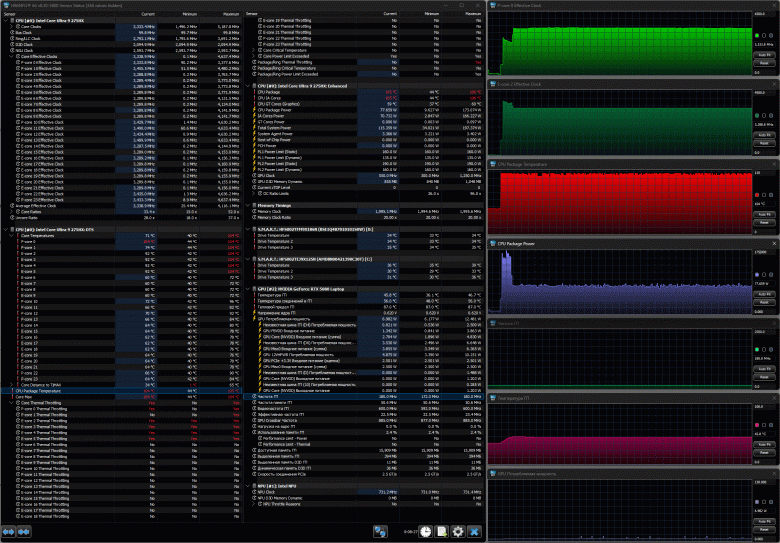The width and height of the screenshot is (780, 543).
Task: Click left pane Current column header
Action: pos(136,14)
